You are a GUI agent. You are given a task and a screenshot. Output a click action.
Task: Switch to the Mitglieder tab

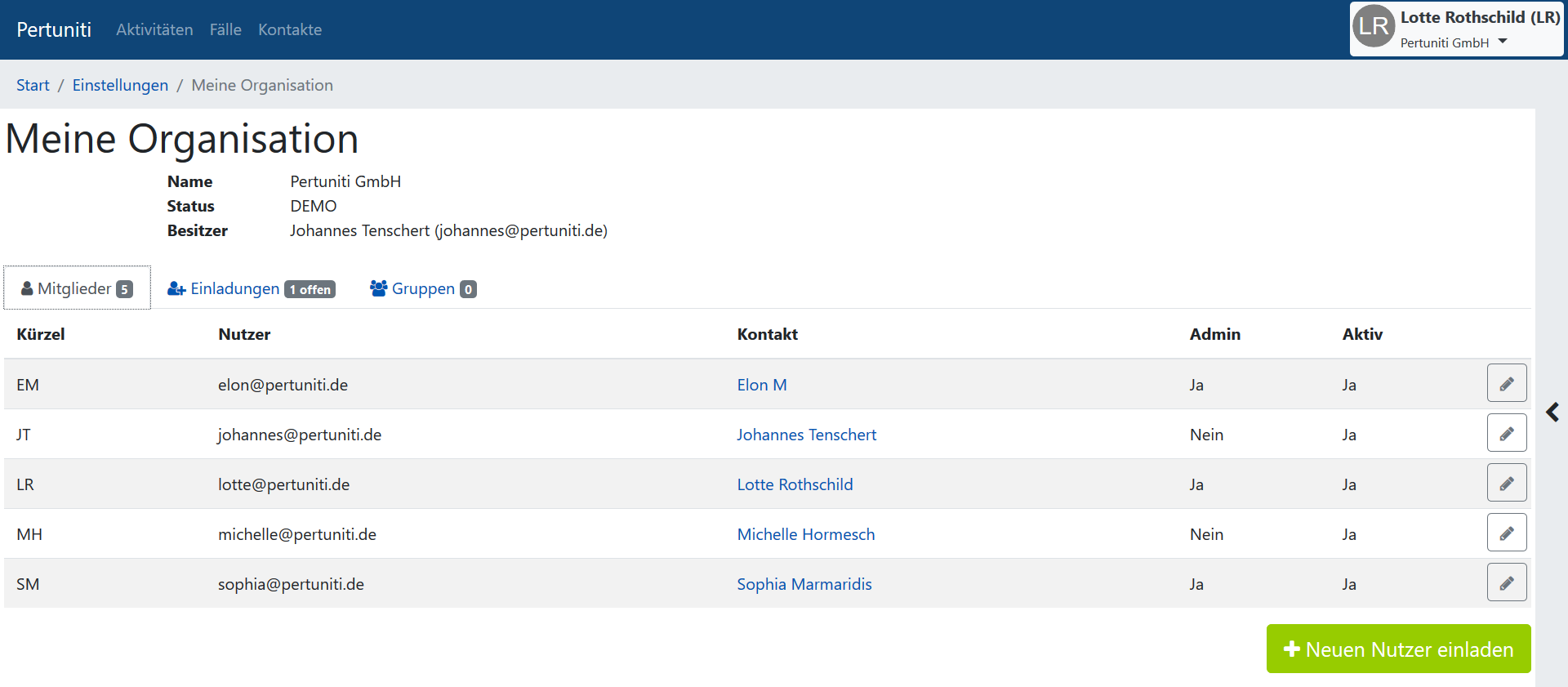click(x=77, y=288)
